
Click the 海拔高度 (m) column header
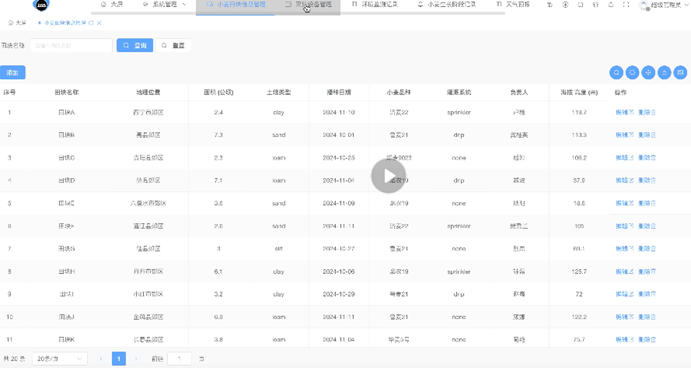[579, 92]
